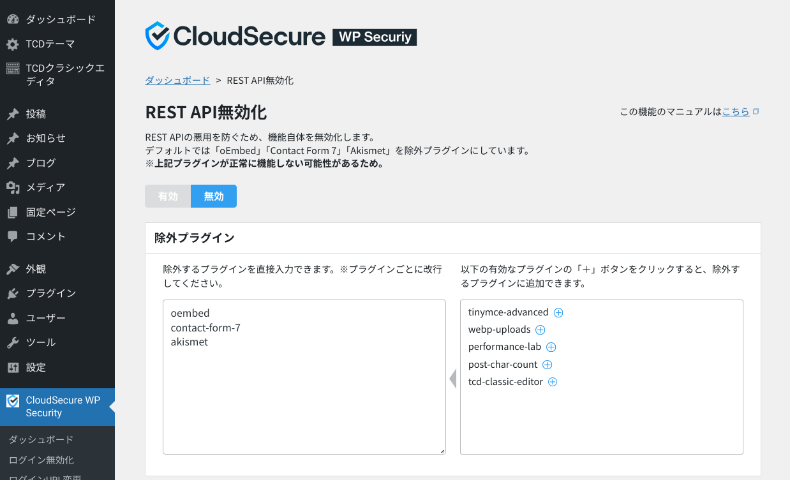This screenshot has width=790, height=480.
Task: Click the ダッシュボード gauge icon in sidebar
Action: pyautogui.click(x=13, y=19)
